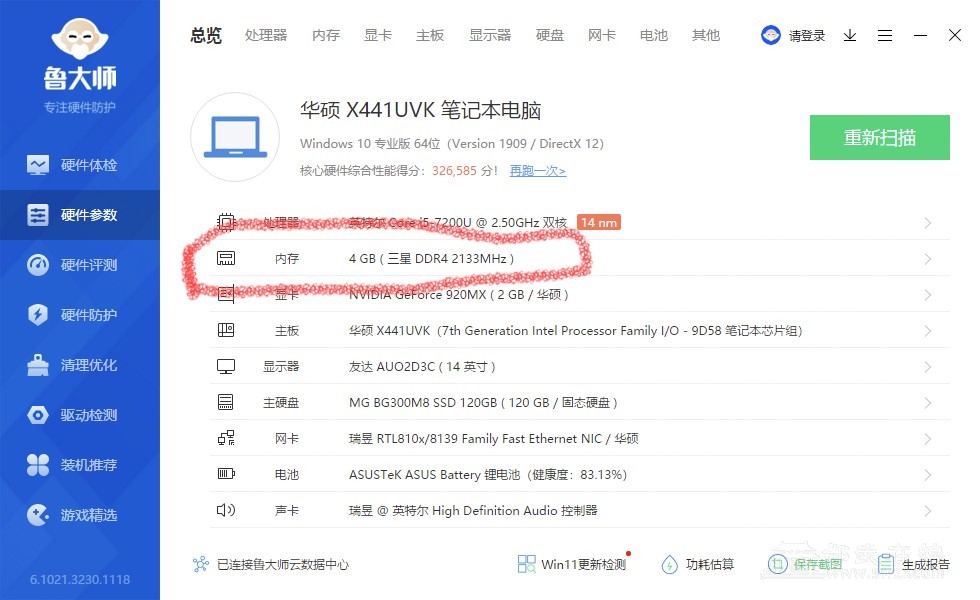Expand the 主硬盘 main disk row chevron
Viewport: 980px width, 600px height.
(928, 403)
